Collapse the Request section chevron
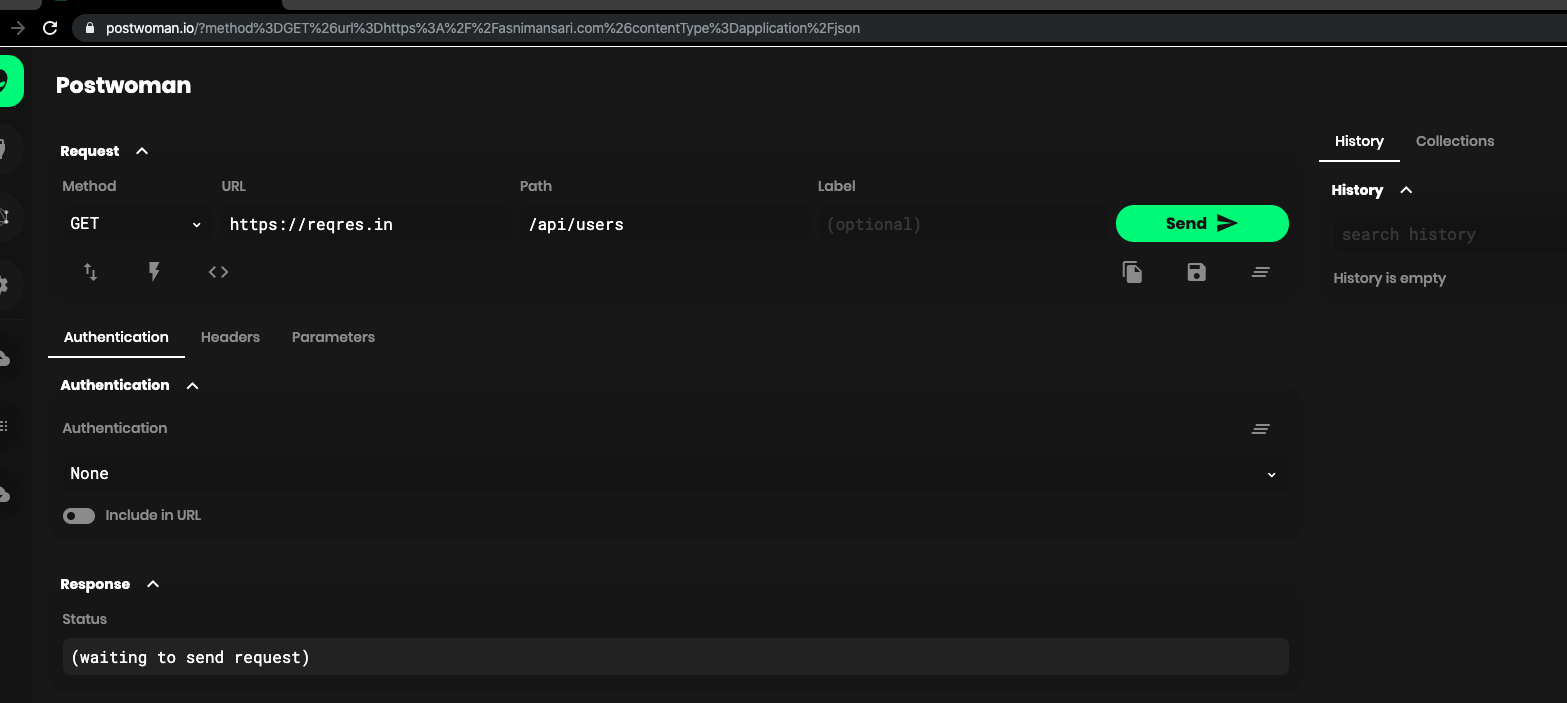1567x703 pixels. click(x=142, y=151)
